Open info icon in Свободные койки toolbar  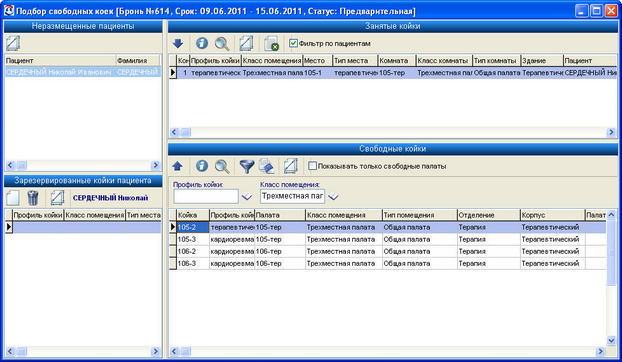tap(202, 166)
